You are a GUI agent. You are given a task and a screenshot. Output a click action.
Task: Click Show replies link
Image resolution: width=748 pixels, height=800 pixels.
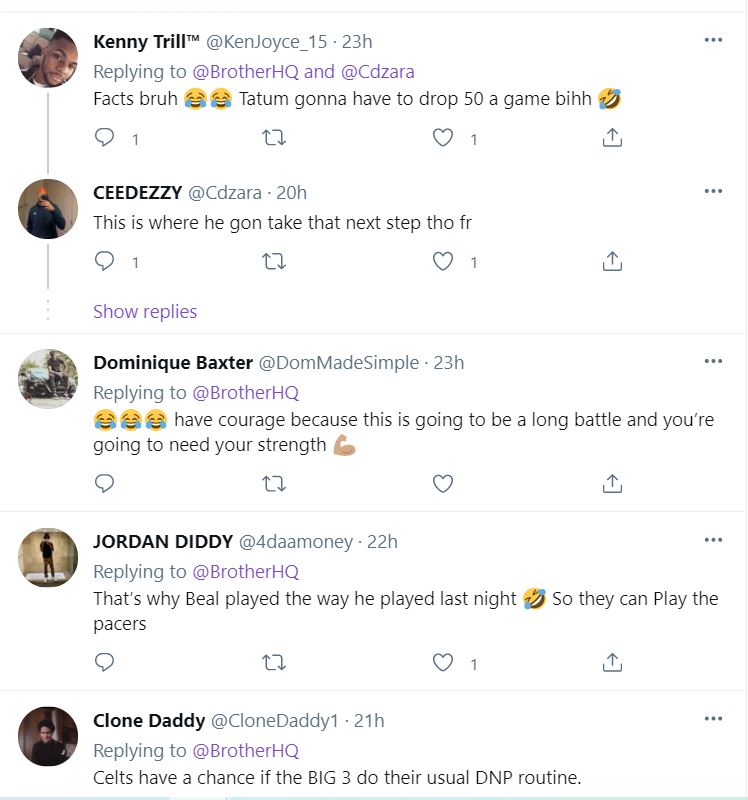tap(145, 311)
